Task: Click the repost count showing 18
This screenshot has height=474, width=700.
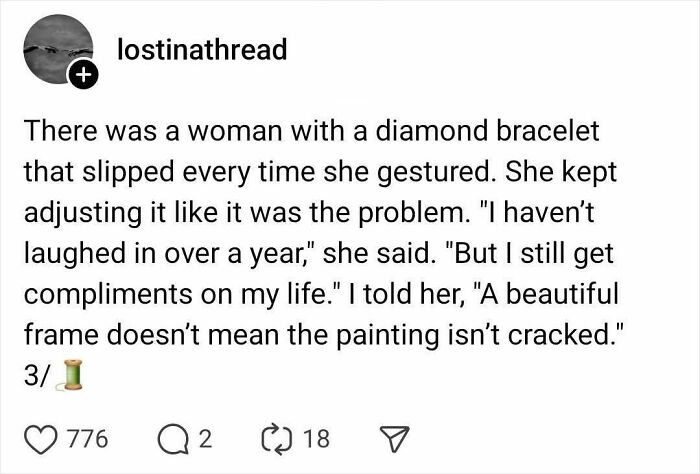Action: point(318,439)
